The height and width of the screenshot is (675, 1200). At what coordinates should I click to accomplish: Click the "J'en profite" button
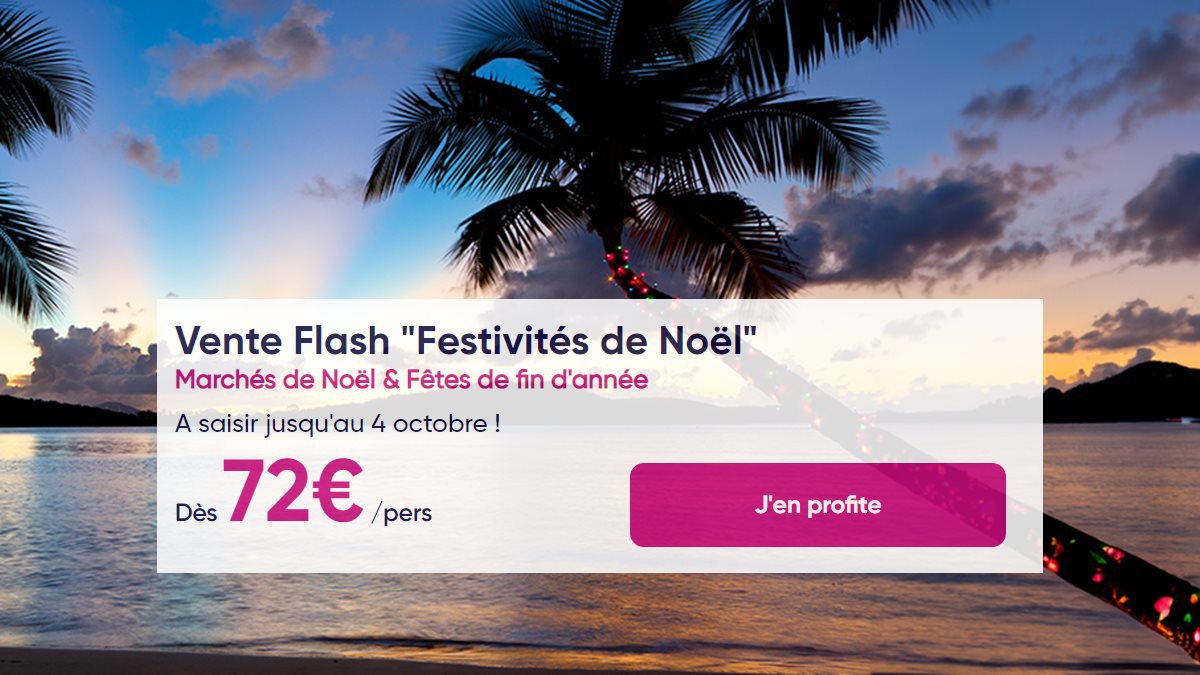pos(817,505)
